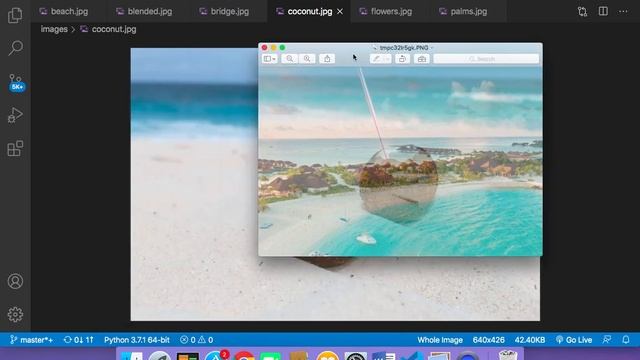Open Finder from the Dock
This screenshot has width=640, height=360.
pos(132,356)
